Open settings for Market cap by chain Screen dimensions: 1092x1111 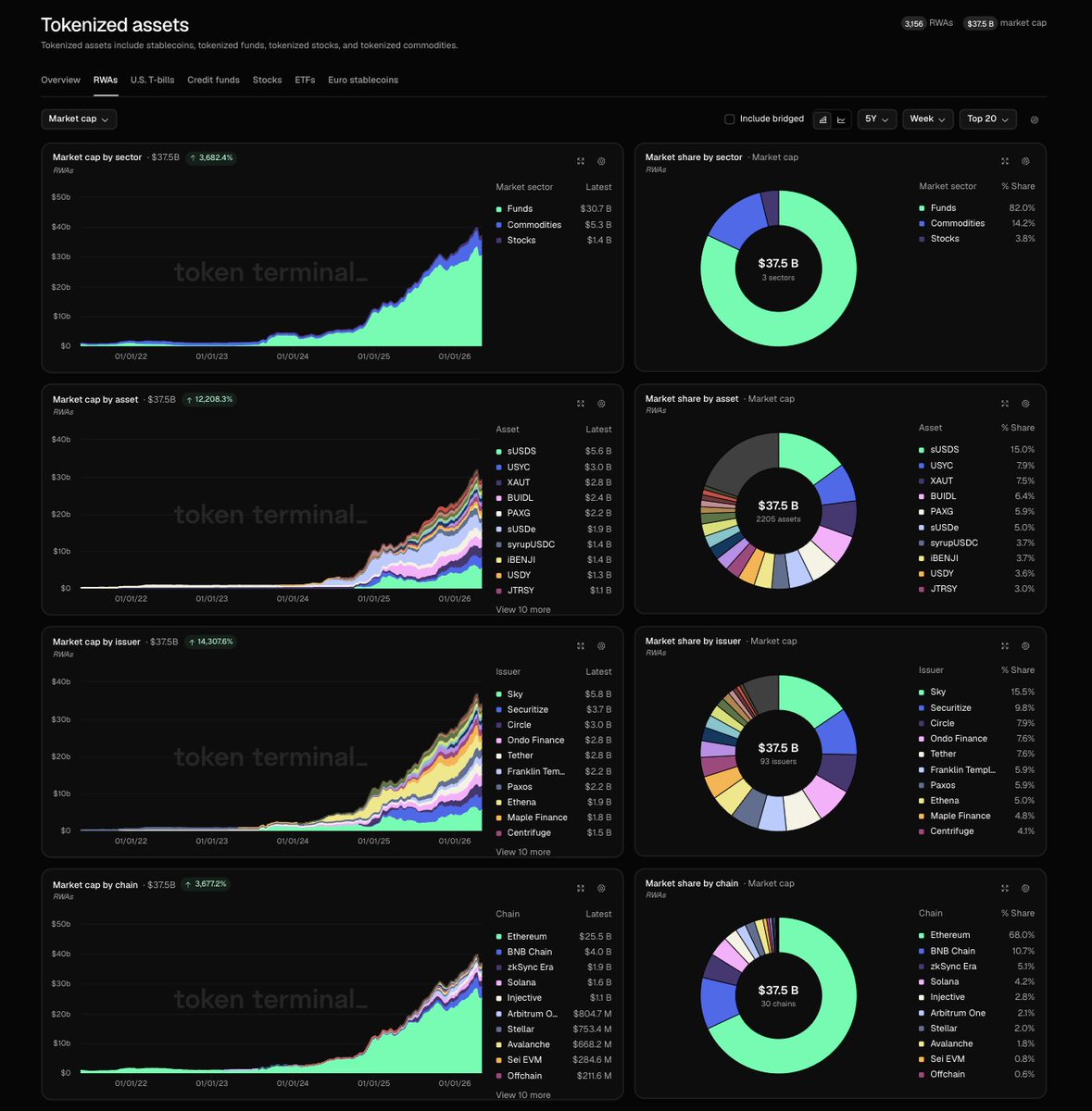point(601,889)
